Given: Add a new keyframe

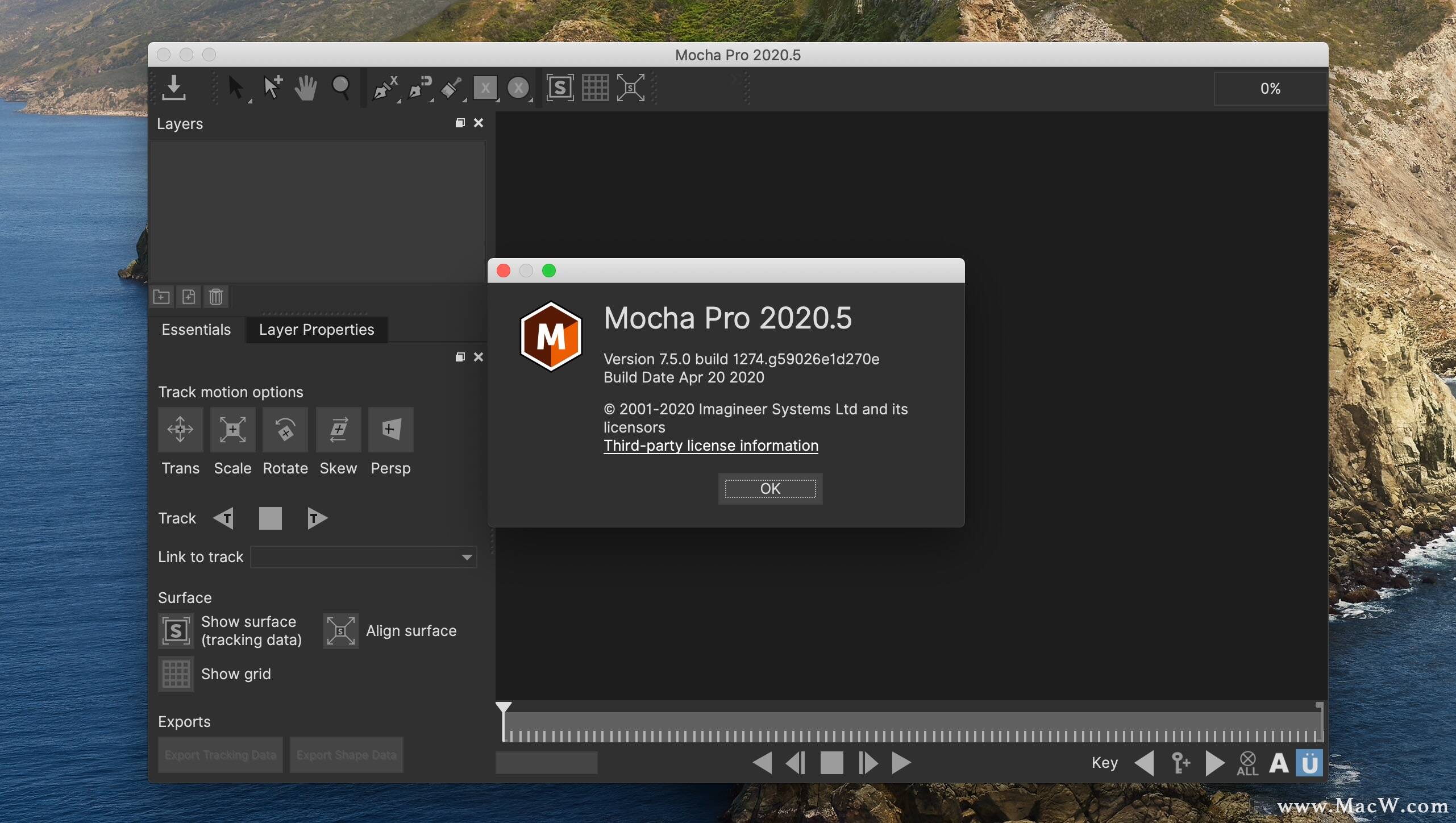Looking at the screenshot, I should pyautogui.click(x=1180, y=763).
